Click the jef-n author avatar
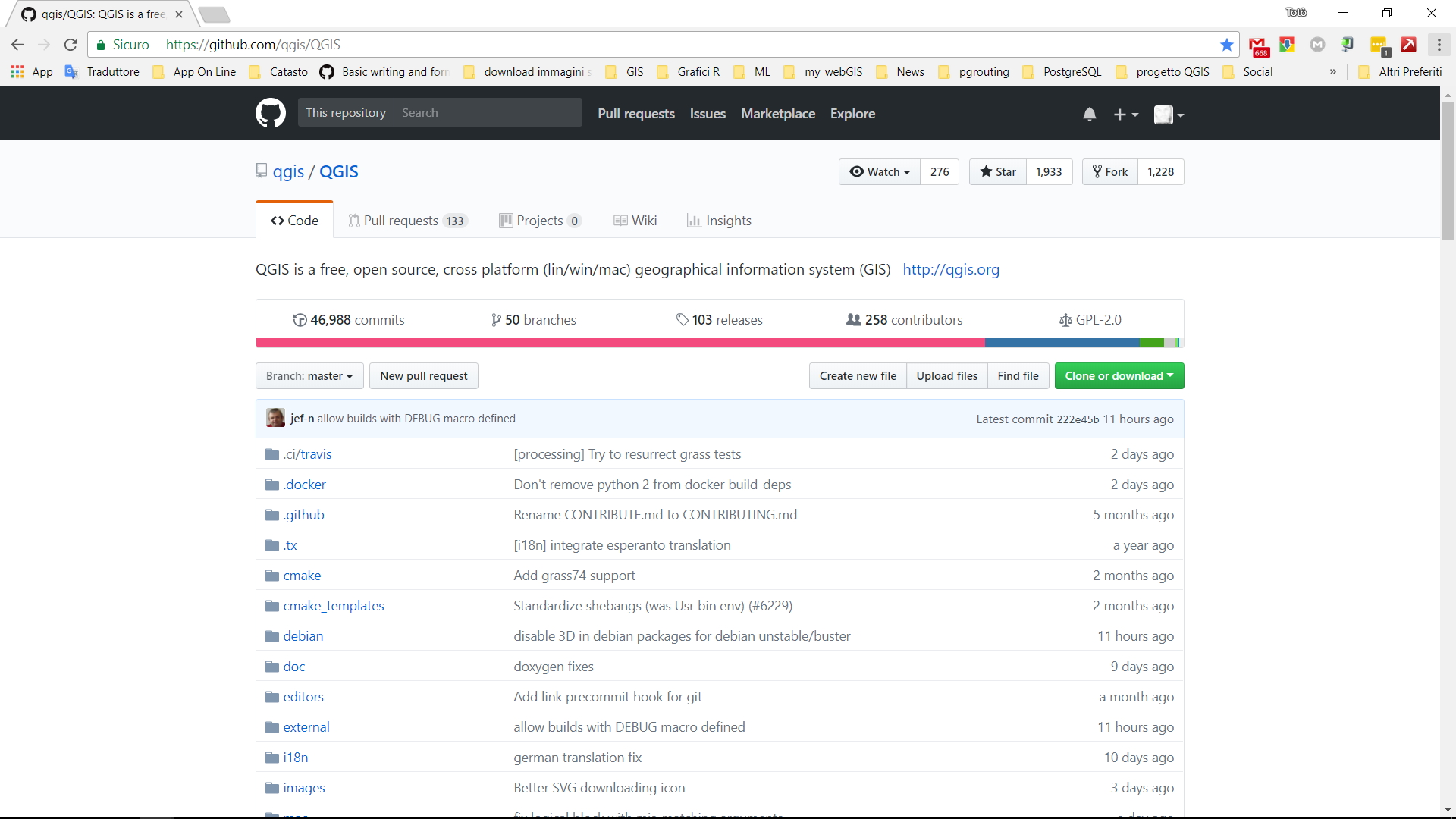Image resolution: width=1456 pixels, height=819 pixels. 275,418
